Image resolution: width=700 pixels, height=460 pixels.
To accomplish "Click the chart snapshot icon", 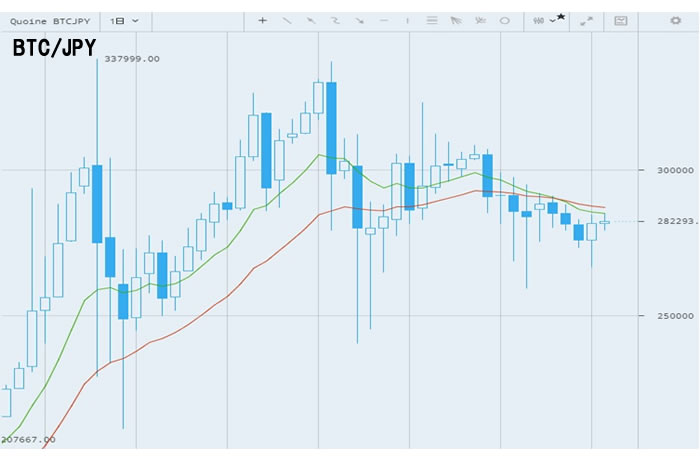I will click(x=621, y=21).
